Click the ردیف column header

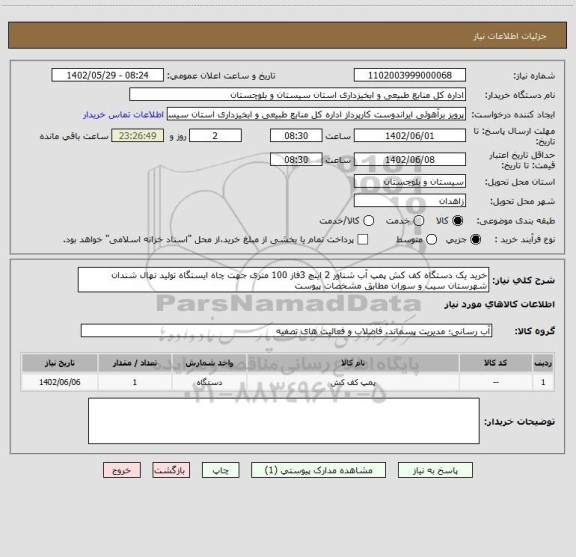[x=543, y=363]
